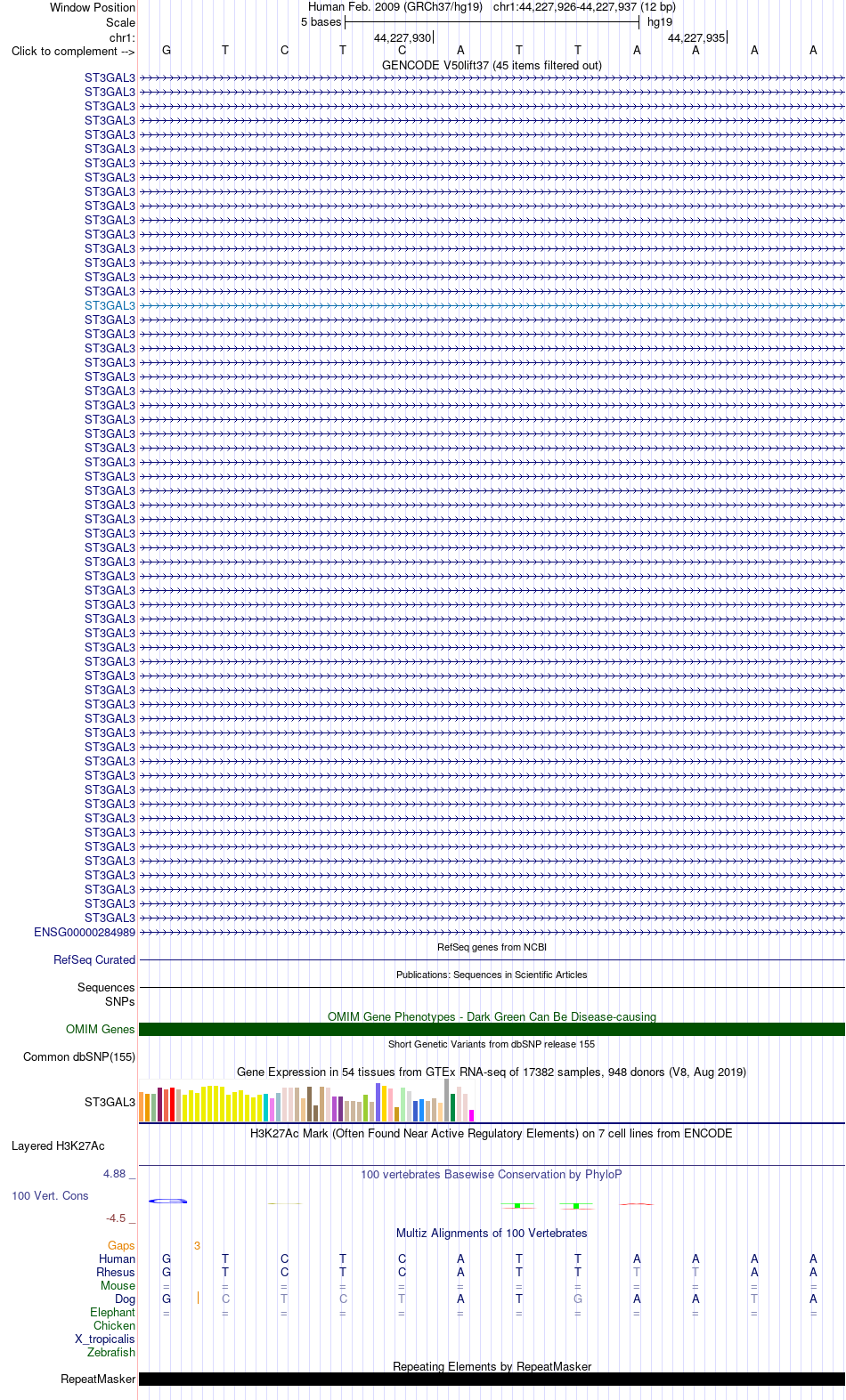The height and width of the screenshot is (1400, 846).
Task: Click the Repeating Elements by RepeatMasker title
Action: (x=492, y=1366)
